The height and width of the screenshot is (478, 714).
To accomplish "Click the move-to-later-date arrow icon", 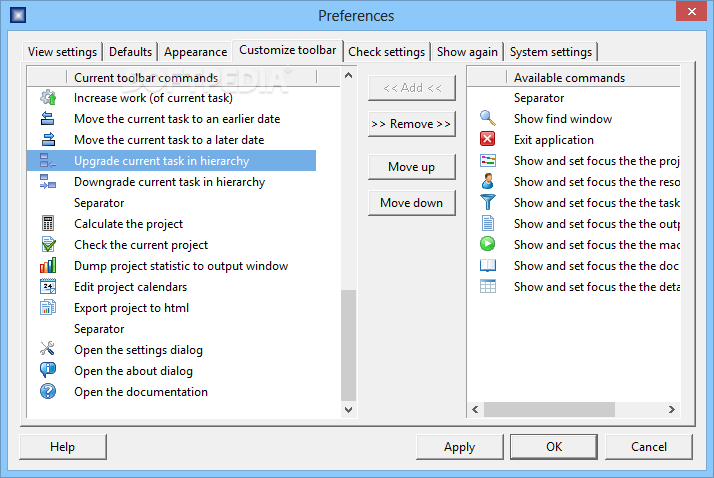I will coord(48,139).
